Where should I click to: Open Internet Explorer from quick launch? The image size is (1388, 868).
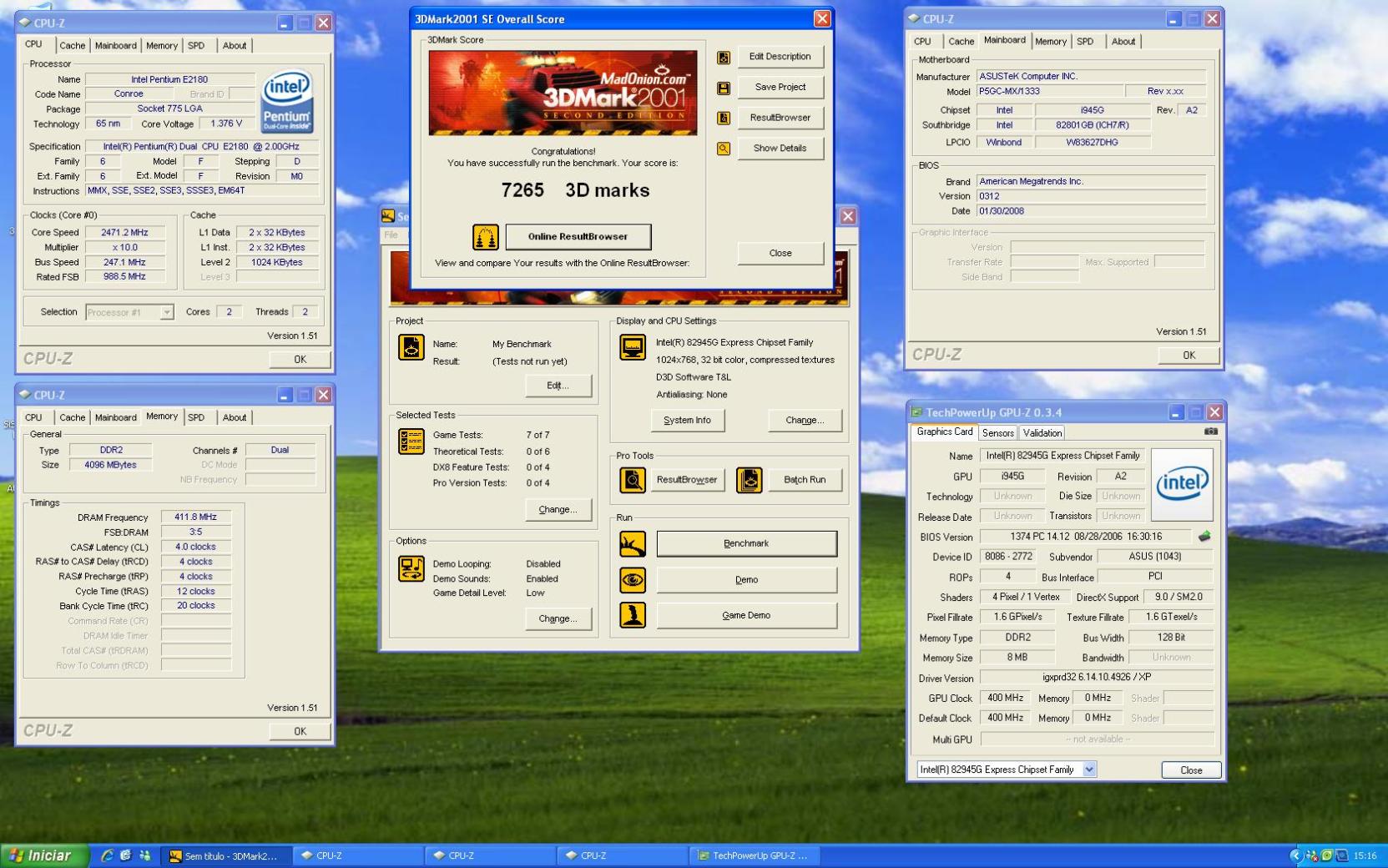107,855
